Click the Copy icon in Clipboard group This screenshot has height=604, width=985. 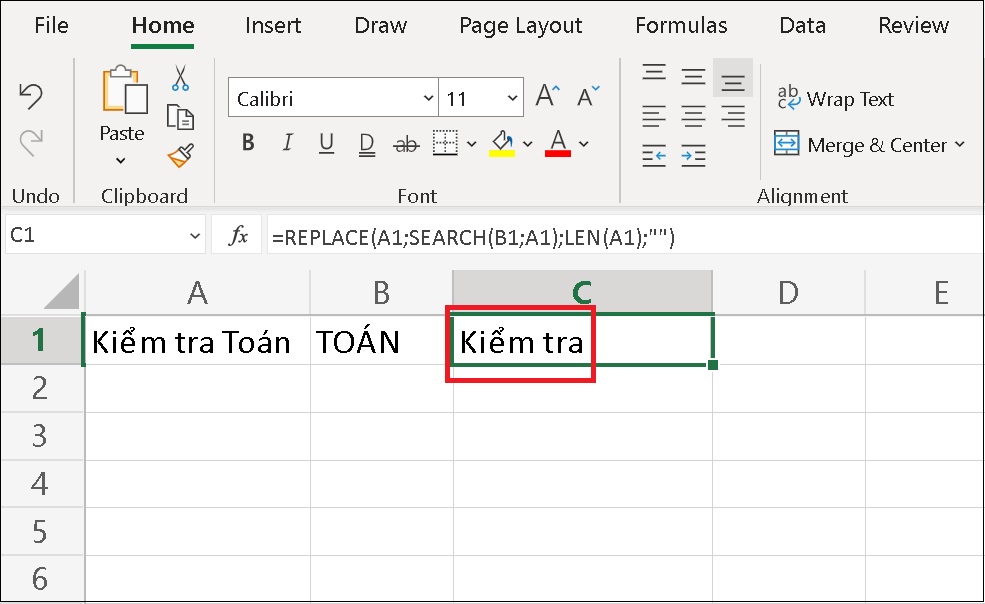pos(182,117)
